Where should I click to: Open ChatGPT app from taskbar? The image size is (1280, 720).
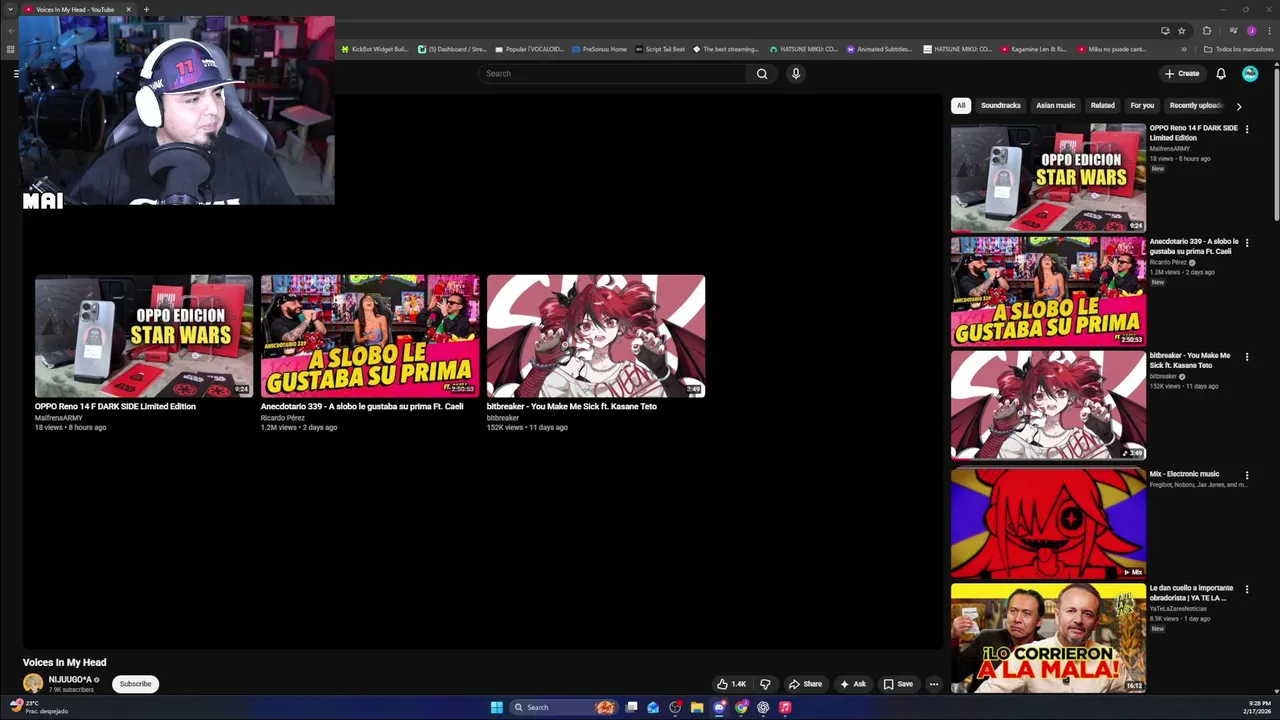pyautogui.click(x=763, y=707)
